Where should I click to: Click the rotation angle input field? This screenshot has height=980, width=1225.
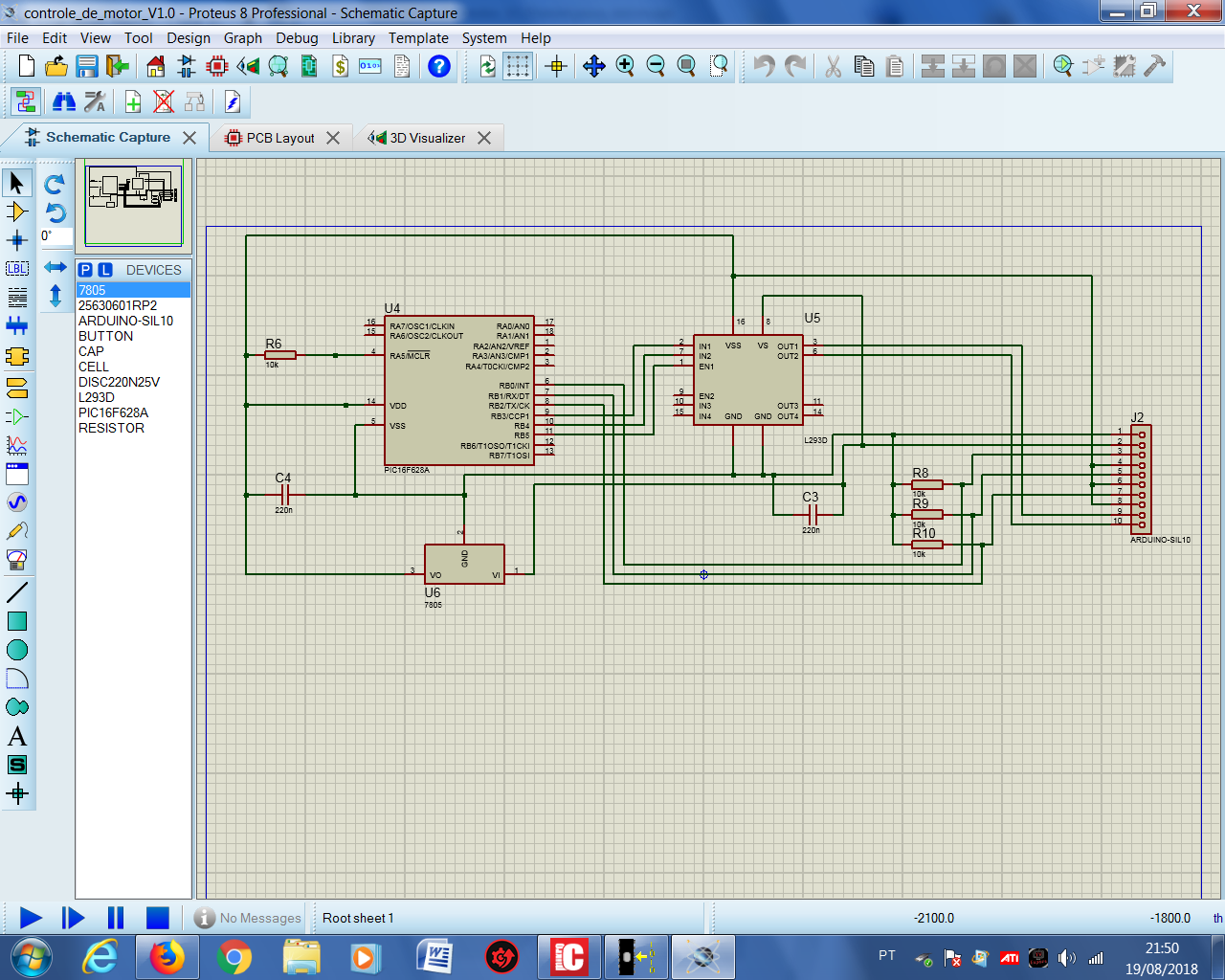[56, 236]
